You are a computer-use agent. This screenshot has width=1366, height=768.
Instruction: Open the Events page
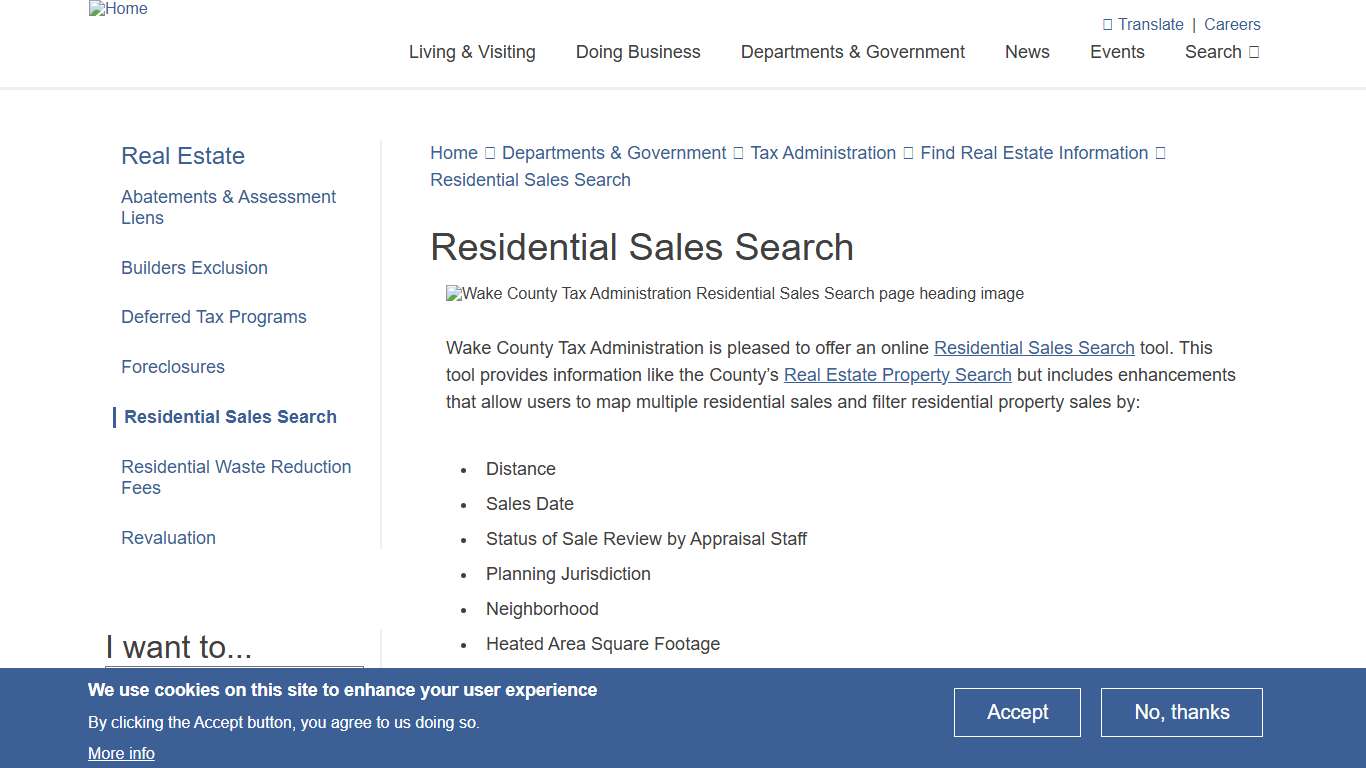click(1117, 52)
